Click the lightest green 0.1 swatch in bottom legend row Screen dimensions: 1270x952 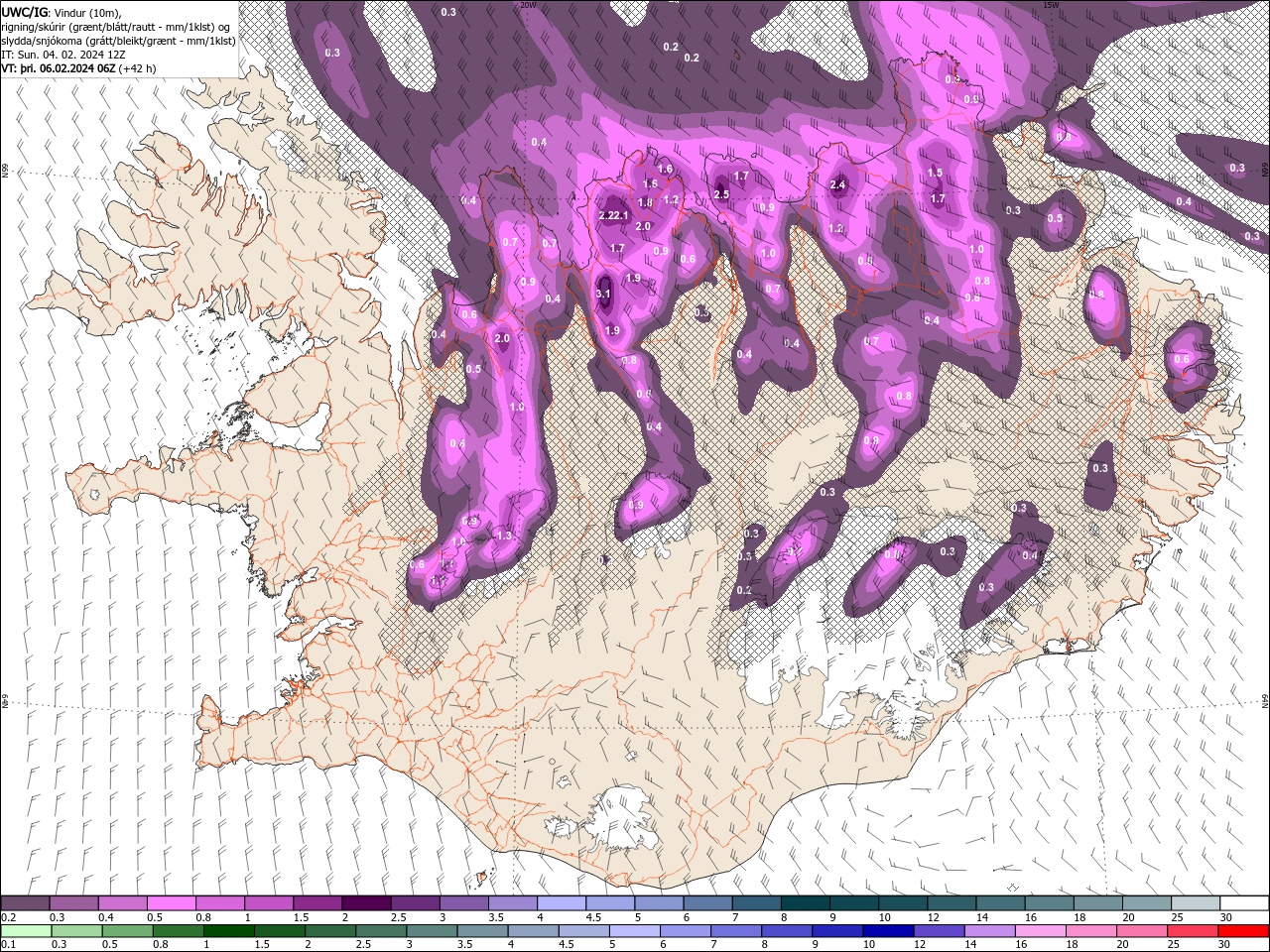coord(26,931)
